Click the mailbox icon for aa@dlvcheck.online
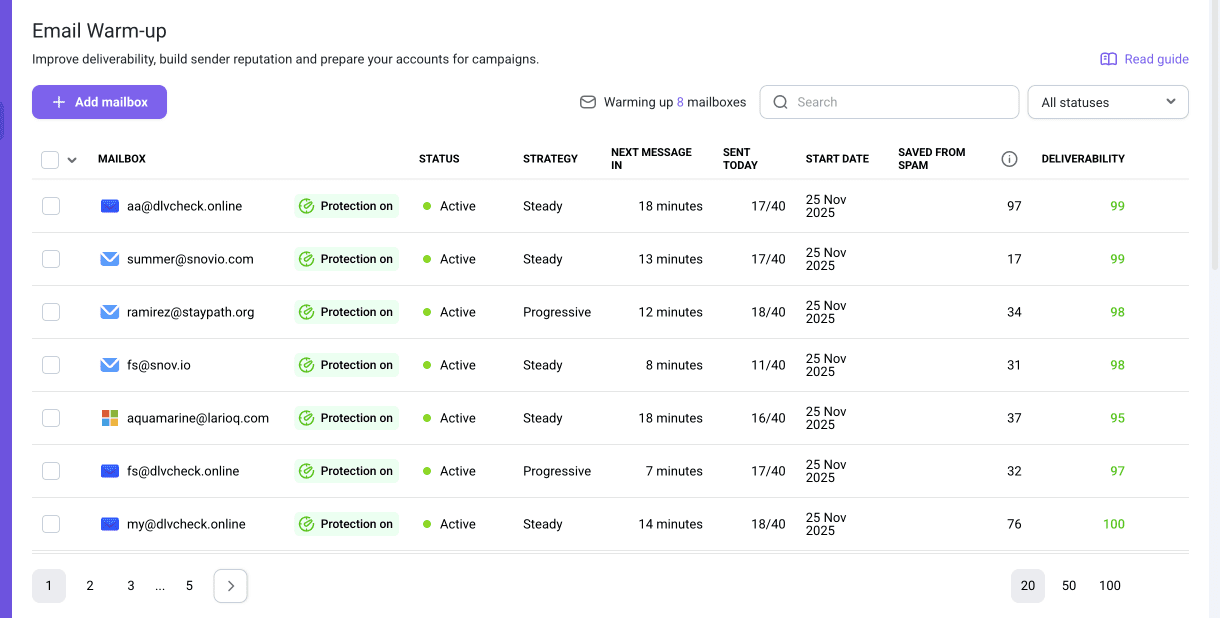The height and width of the screenshot is (618, 1220). (110, 206)
